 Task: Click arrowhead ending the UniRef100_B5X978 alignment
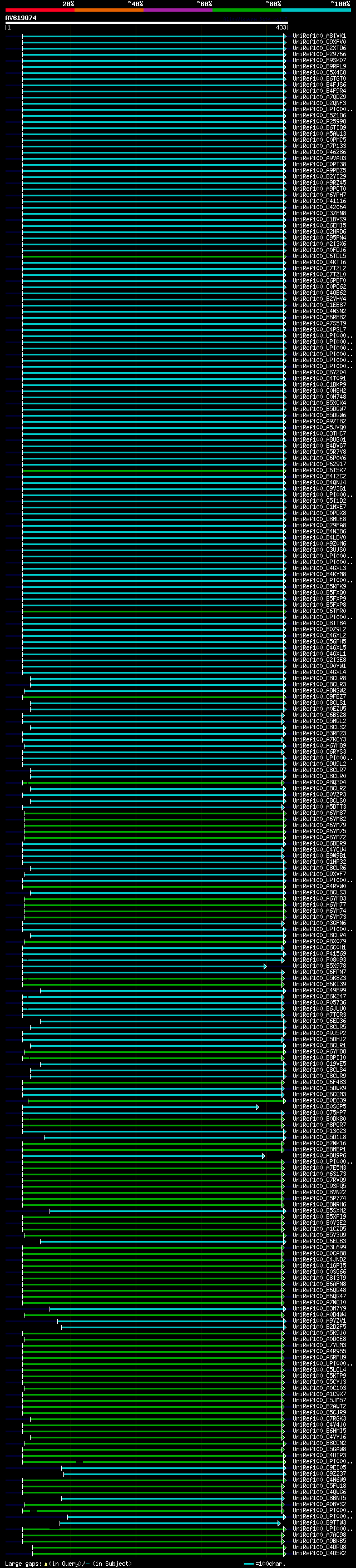click(x=265, y=966)
